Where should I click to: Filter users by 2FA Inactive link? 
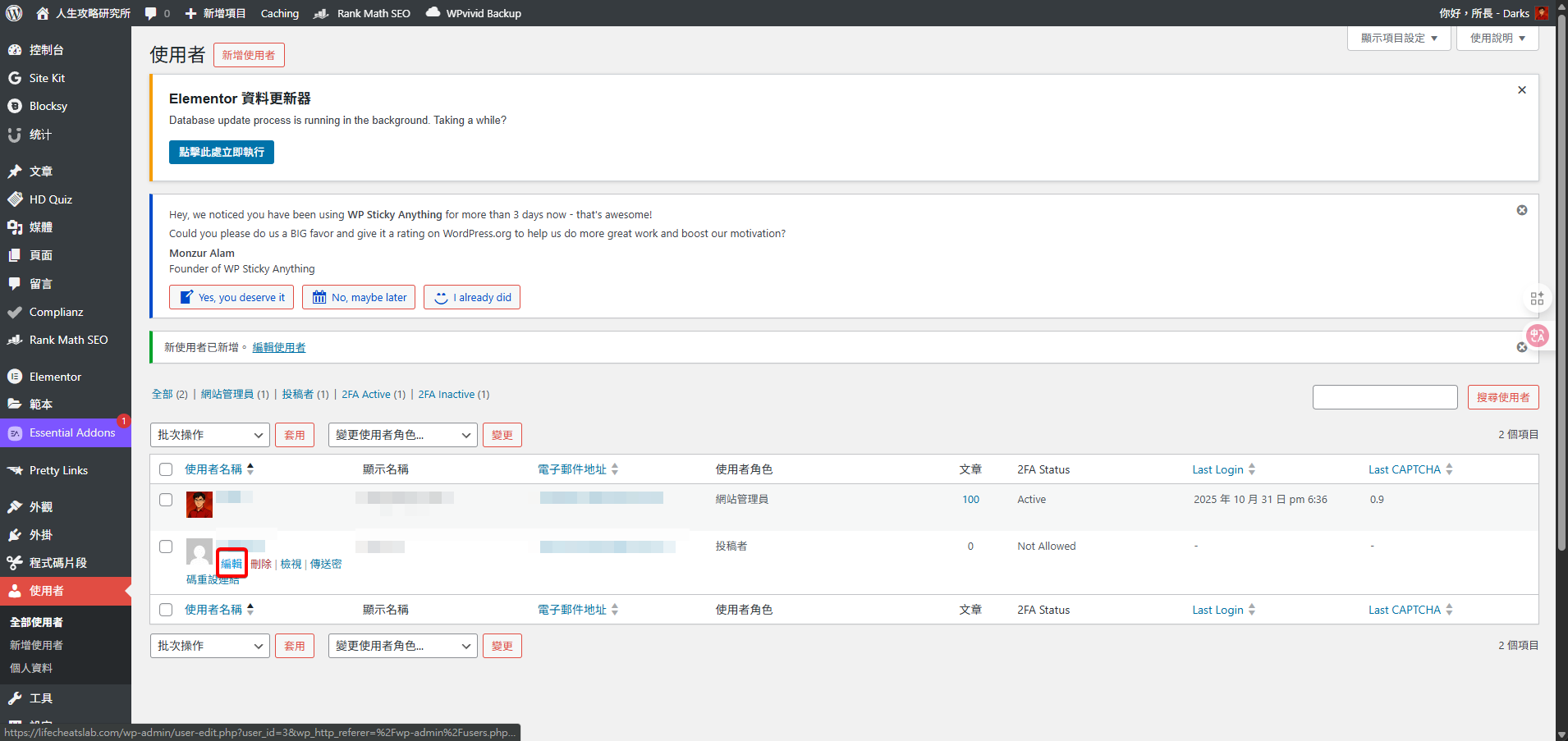click(x=446, y=395)
